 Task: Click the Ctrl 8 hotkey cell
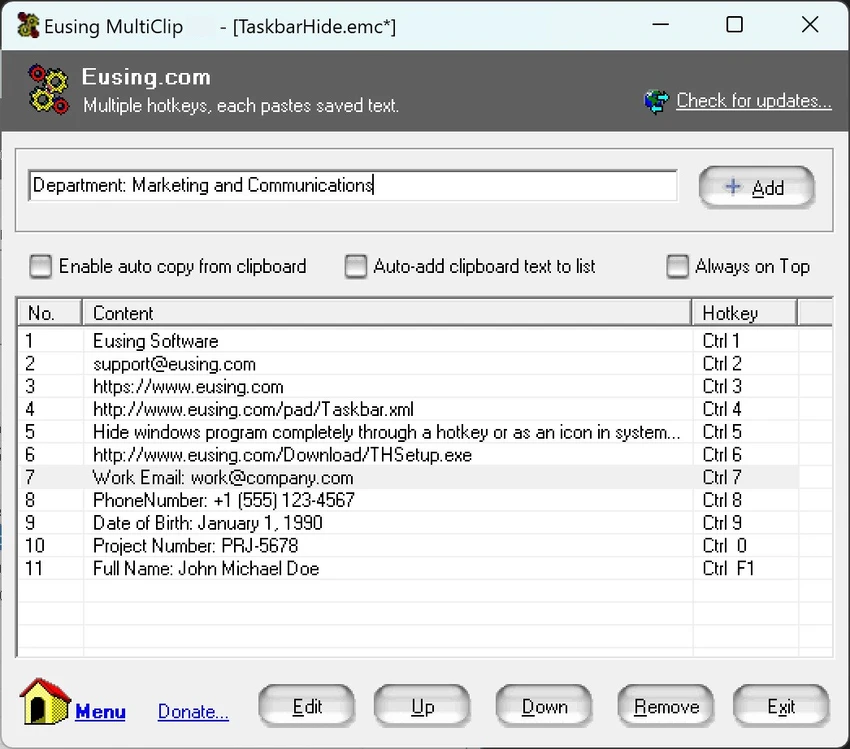point(745,500)
